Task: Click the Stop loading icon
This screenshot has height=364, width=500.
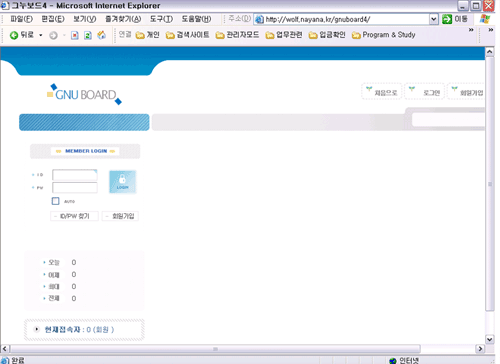Action: pyautogui.click(x=75, y=35)
